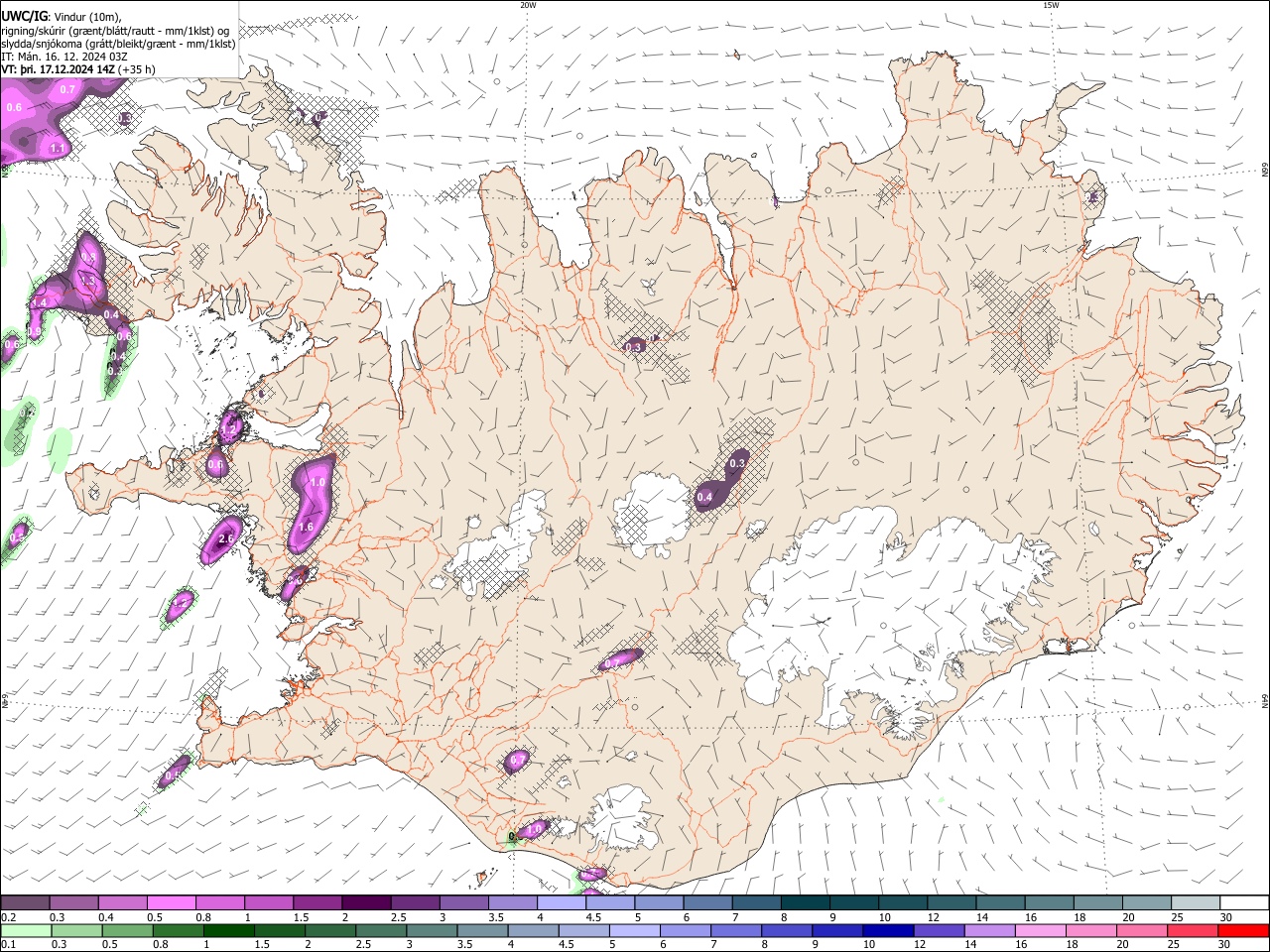The width and height of the screenshot is (1270, 952).
Task: Pick the mauve 0.2 swatch on snow scale
Action: [25, 902]
